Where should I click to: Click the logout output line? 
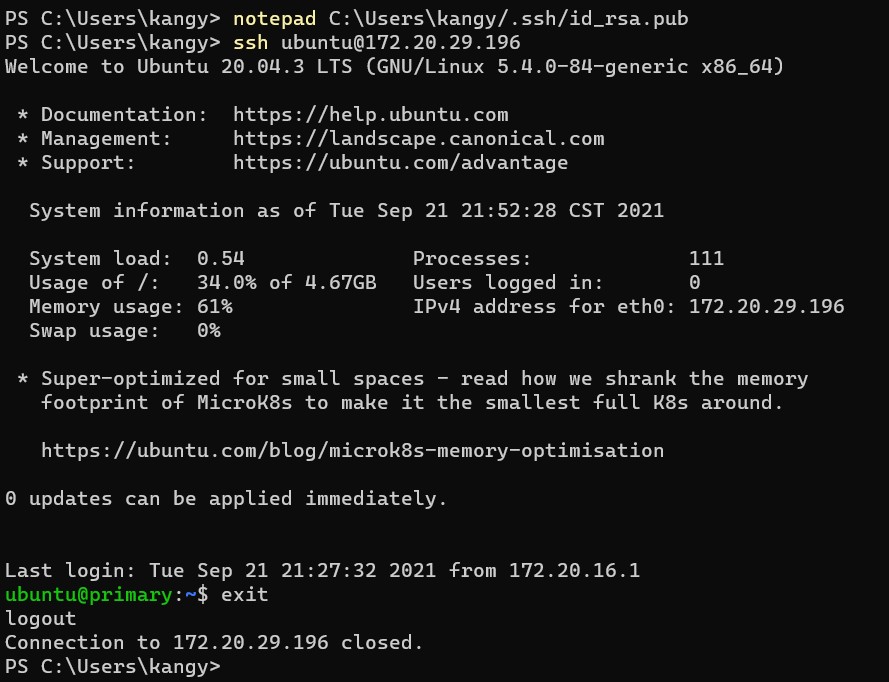click(x=41, y=619)
